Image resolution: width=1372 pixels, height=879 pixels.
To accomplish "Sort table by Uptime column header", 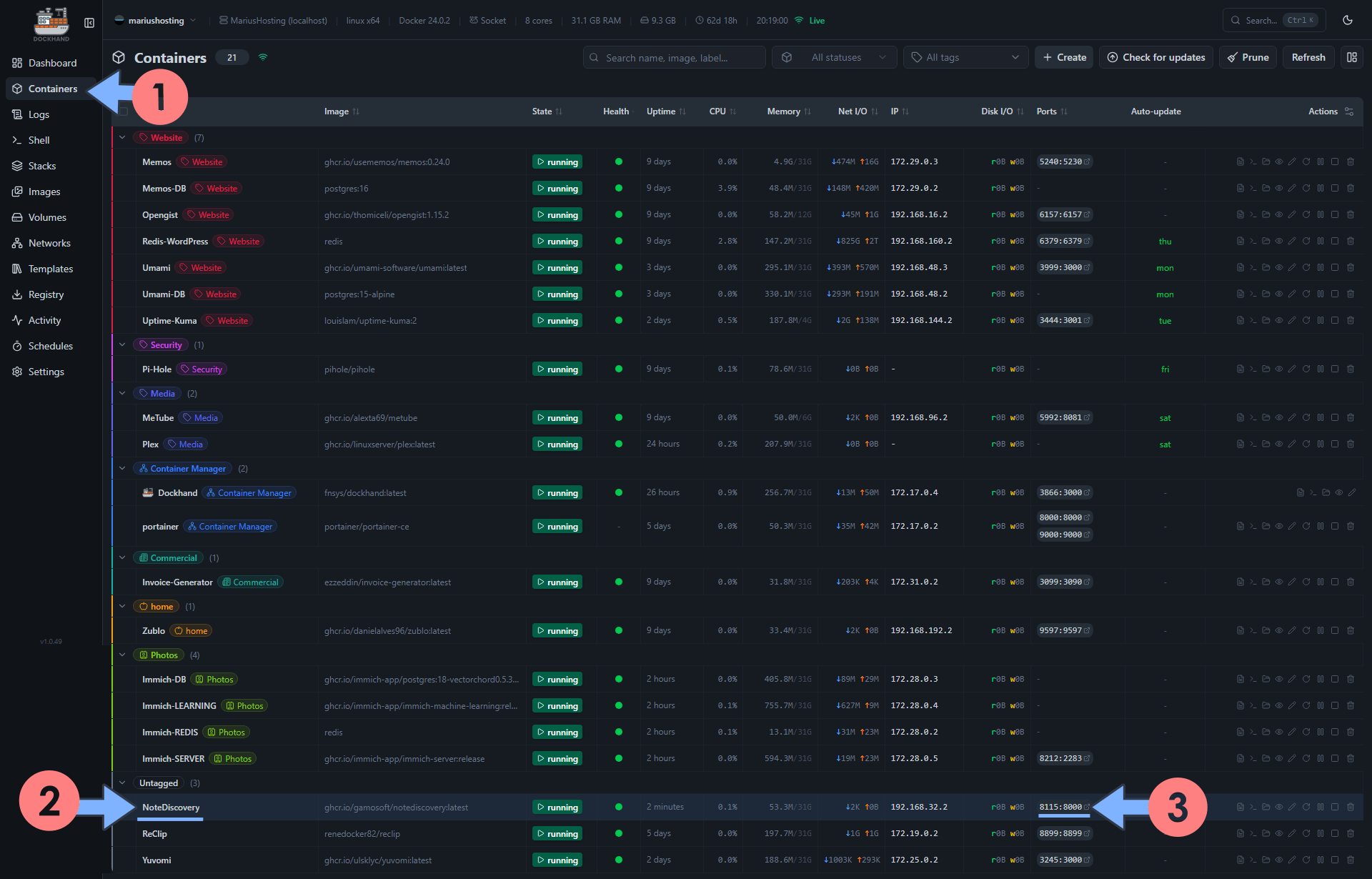I will tap(666, 111).
